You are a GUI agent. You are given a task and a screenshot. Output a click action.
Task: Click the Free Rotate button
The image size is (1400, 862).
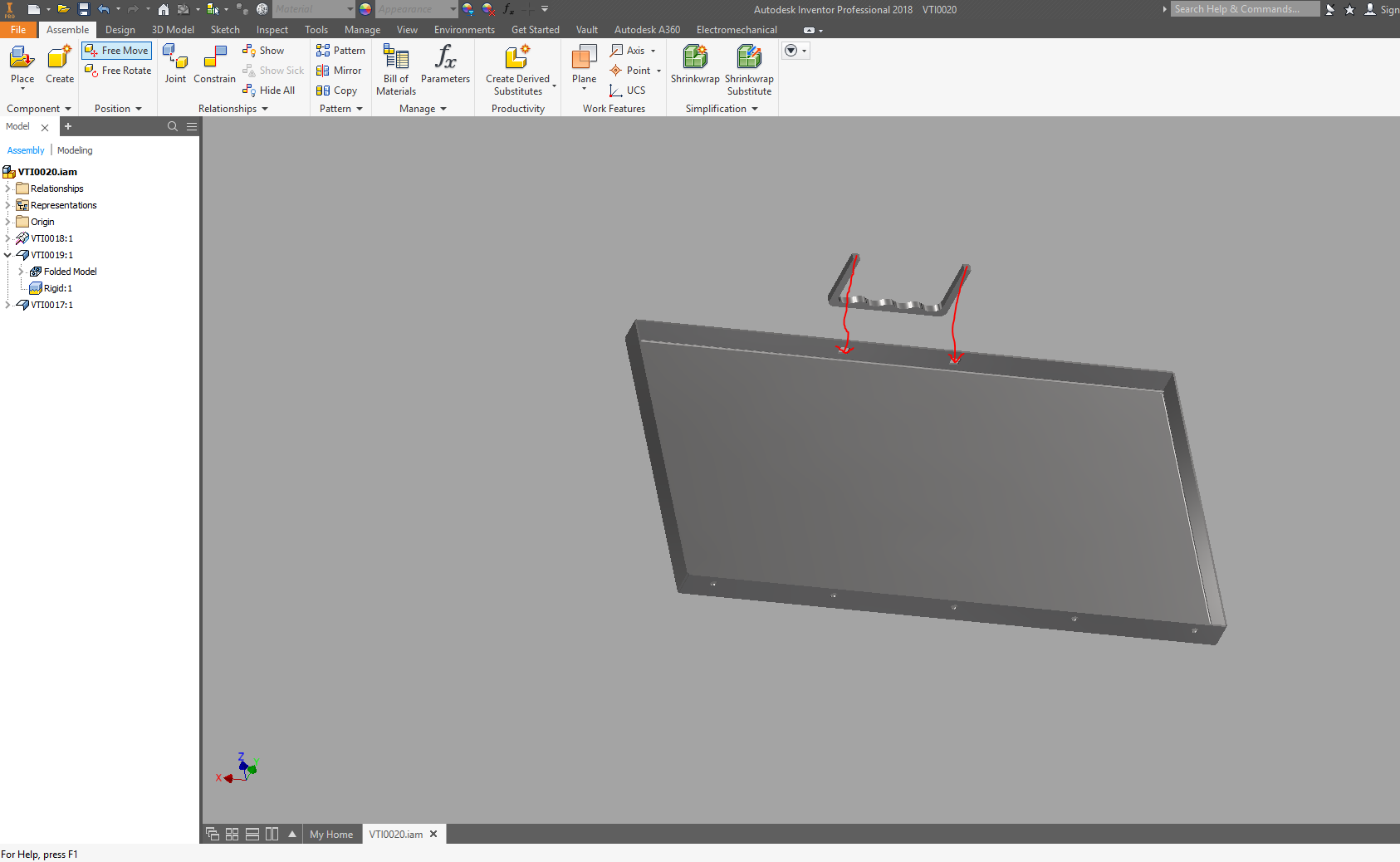coord(117,71)
